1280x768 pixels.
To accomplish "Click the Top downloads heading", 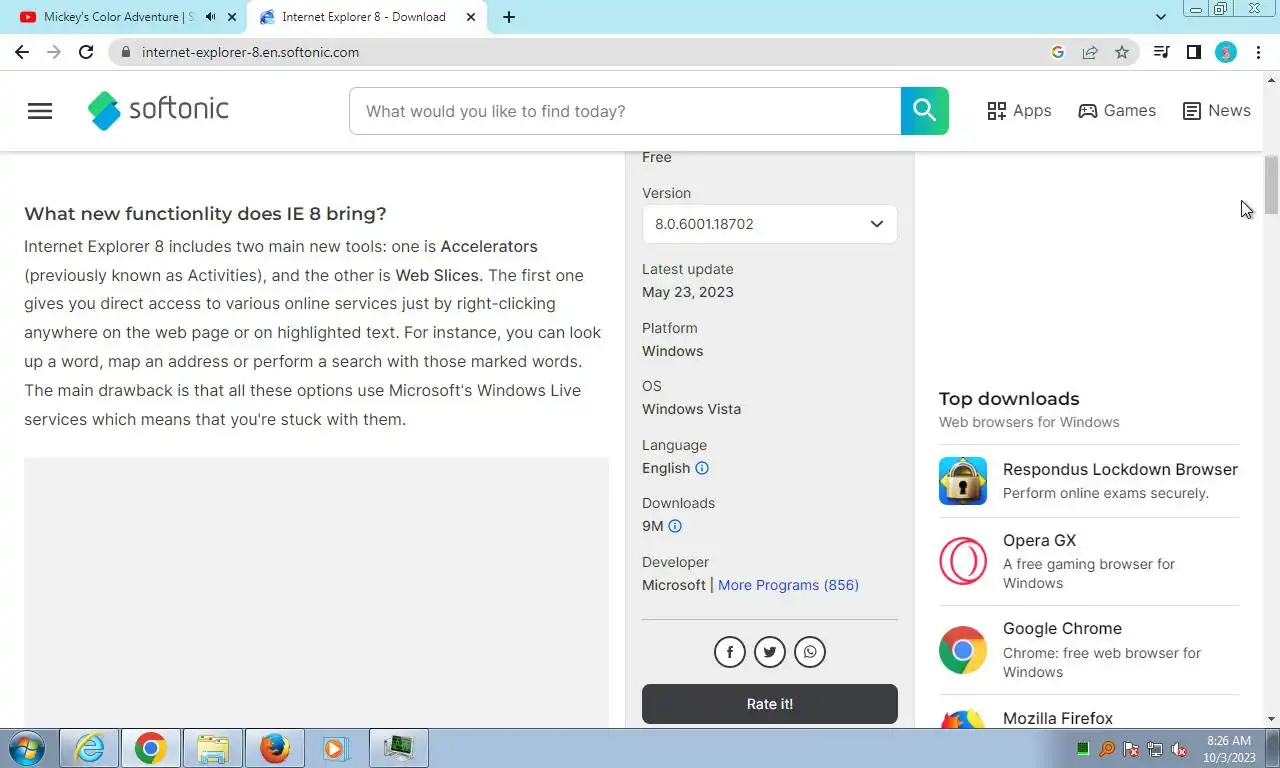I will (x=1009, y=399).
